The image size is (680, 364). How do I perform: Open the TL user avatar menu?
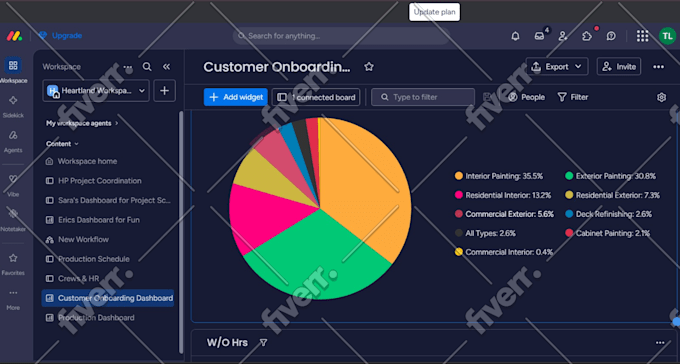tap(667, 36)
